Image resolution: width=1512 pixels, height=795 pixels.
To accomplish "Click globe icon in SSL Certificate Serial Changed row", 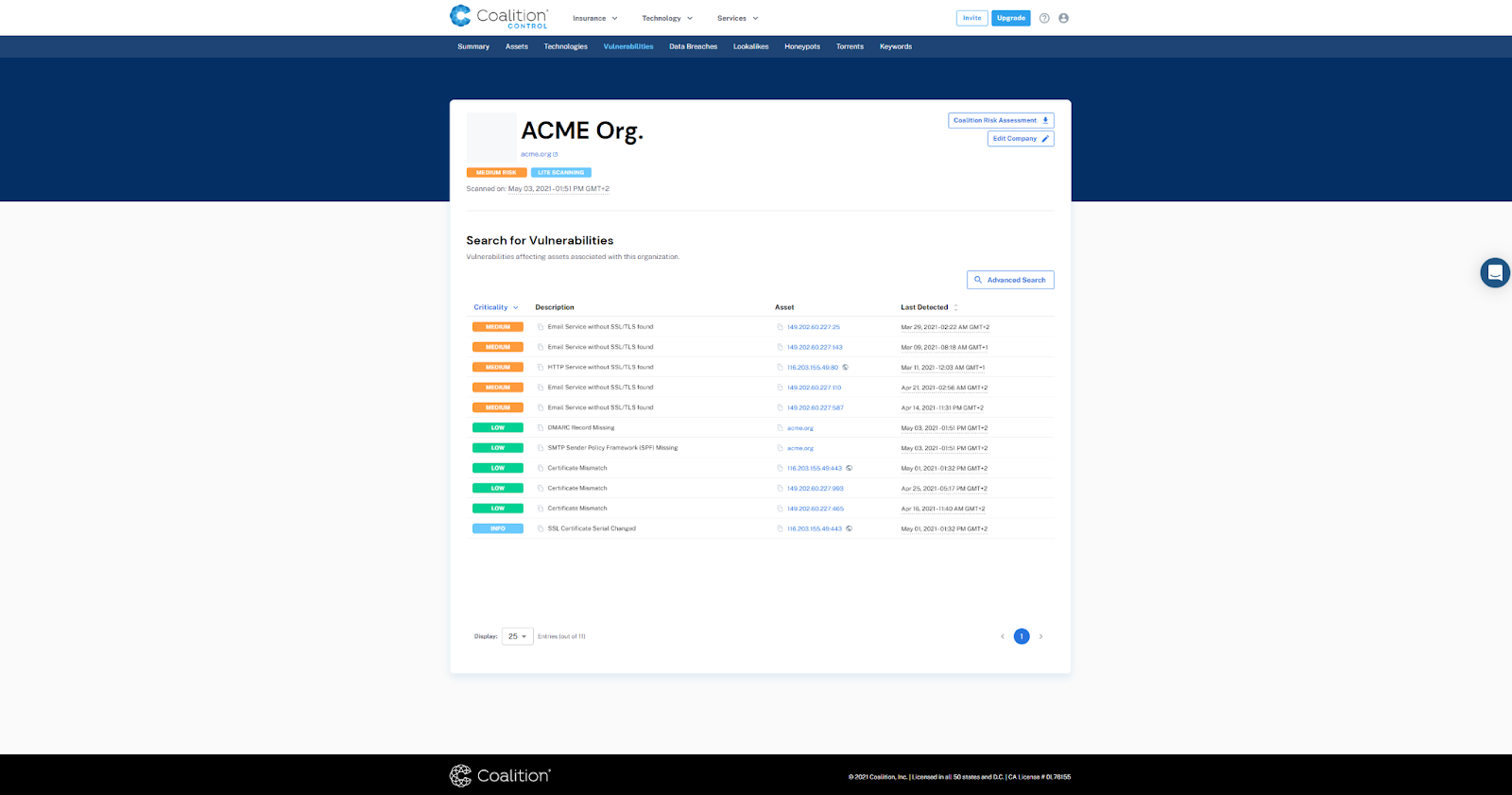I will [x=849, y=528].
